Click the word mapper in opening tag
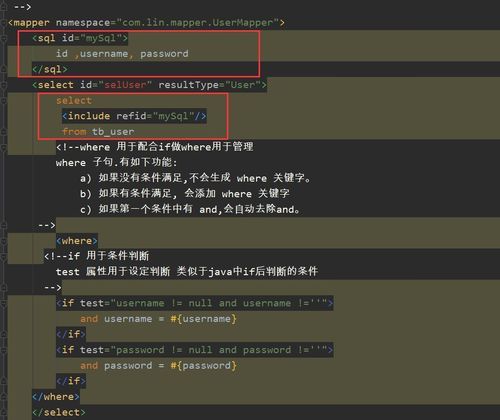The height and width of the screenshot is (420, 500). click(x=31, y=23)
